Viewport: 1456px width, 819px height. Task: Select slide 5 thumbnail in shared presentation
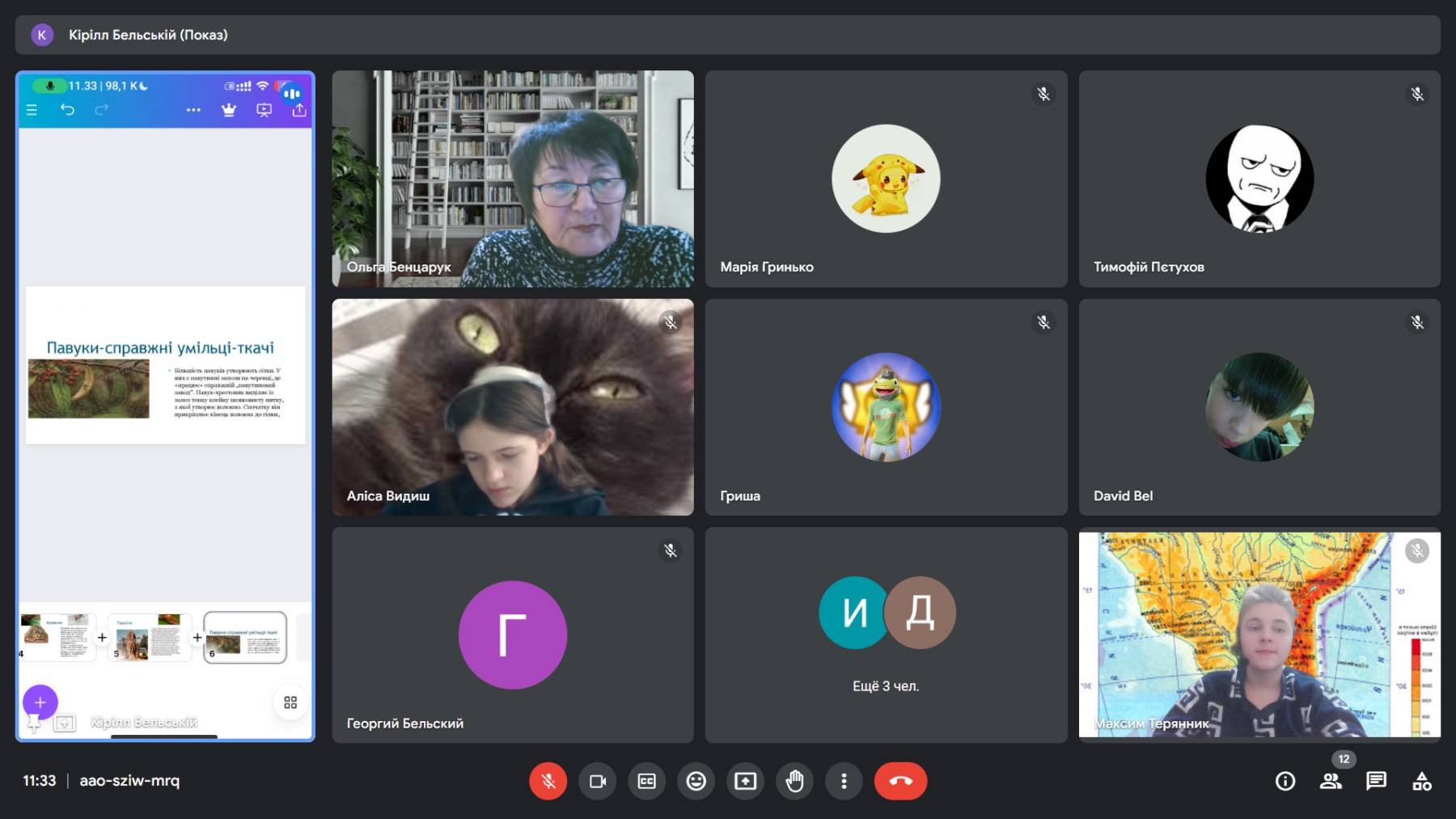(x=150, y=638)
